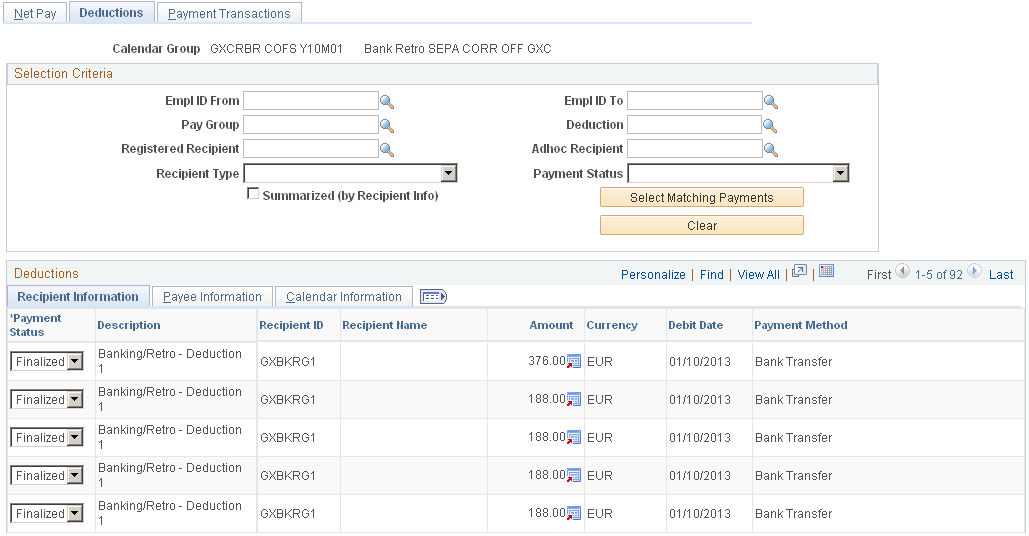
Task: Open the Adhoc Recipient lookup icon
Action: [771, 150]
